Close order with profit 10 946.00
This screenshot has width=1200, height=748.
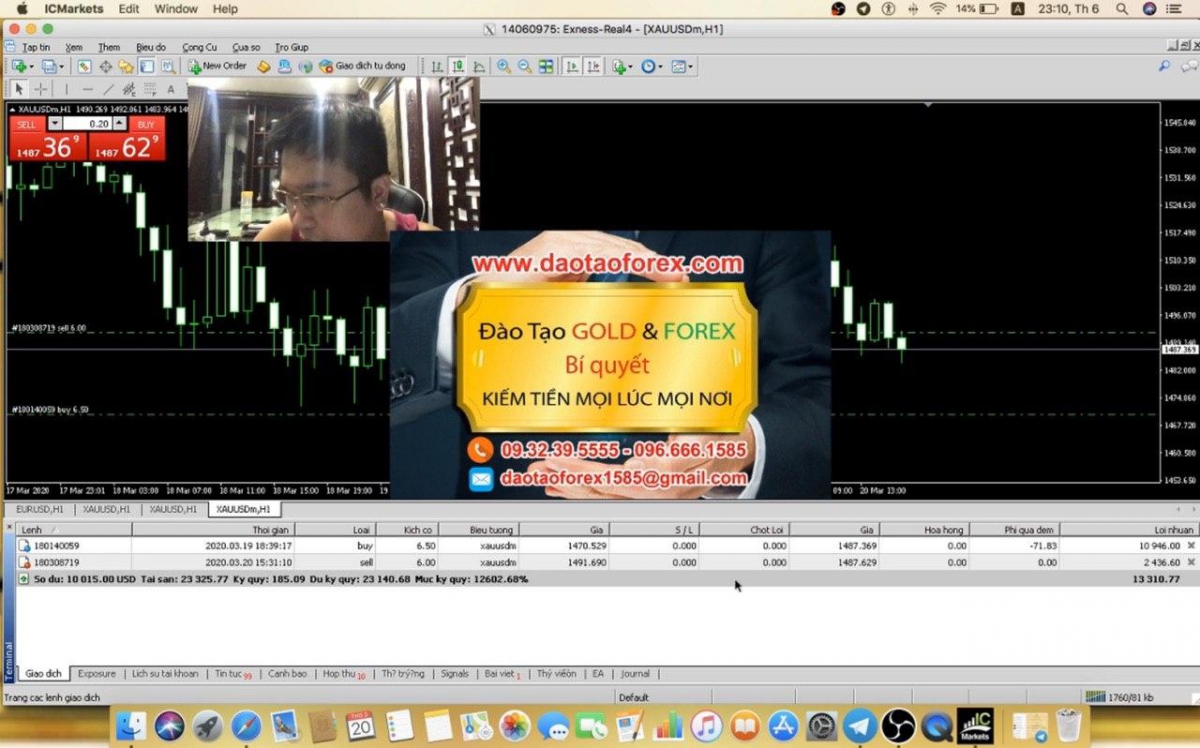(x=1190, y=546)
